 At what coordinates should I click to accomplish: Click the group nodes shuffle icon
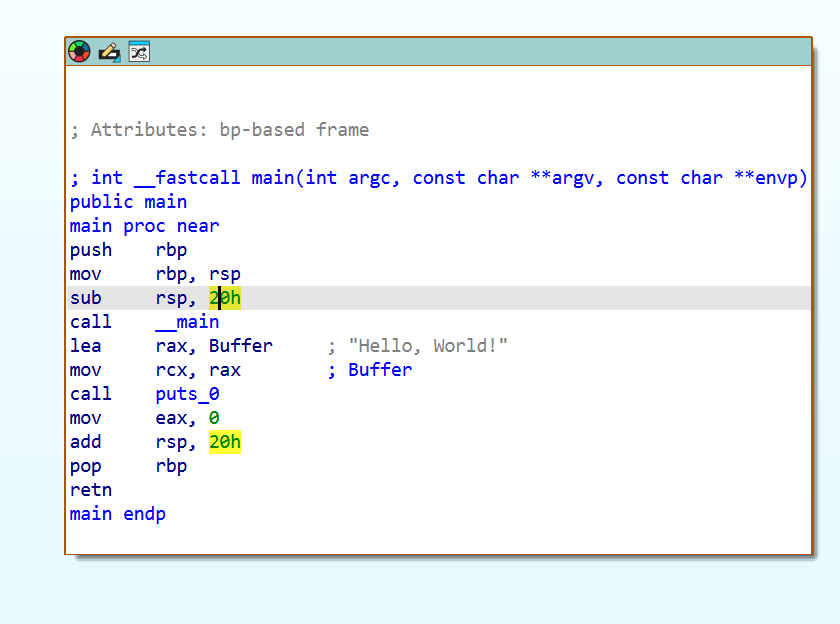(139, 52)
